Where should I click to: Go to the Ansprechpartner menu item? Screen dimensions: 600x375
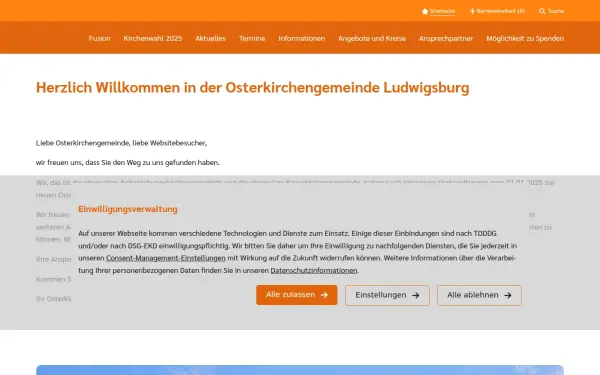[x=446, y=38]
